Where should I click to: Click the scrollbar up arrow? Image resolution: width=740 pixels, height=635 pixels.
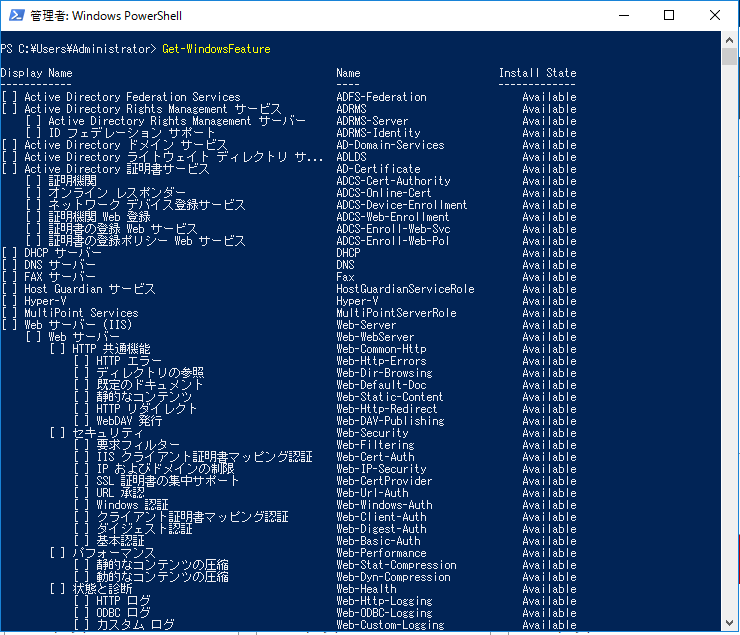[x=731, y=40]
